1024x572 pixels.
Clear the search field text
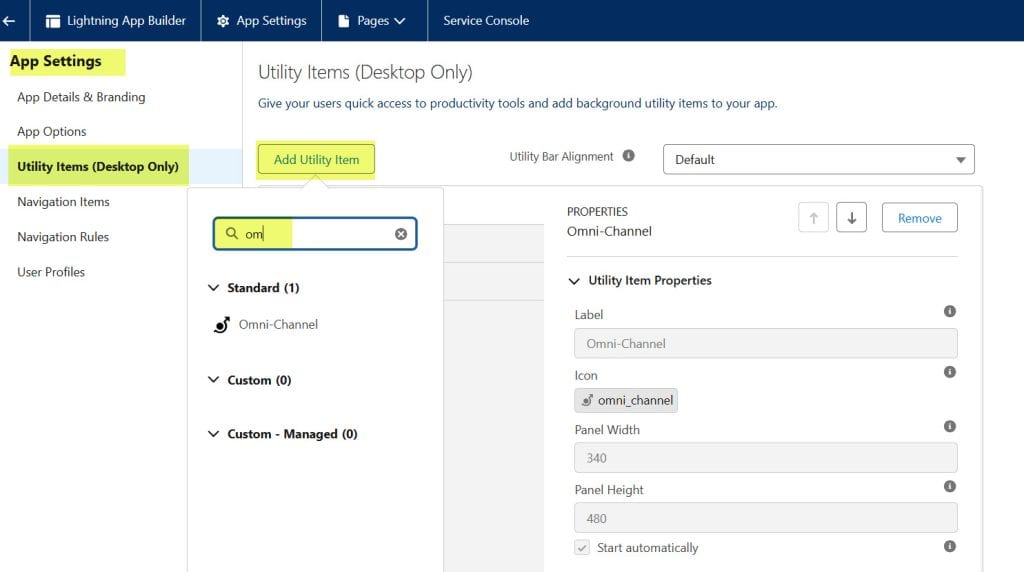tap(401, 234)
